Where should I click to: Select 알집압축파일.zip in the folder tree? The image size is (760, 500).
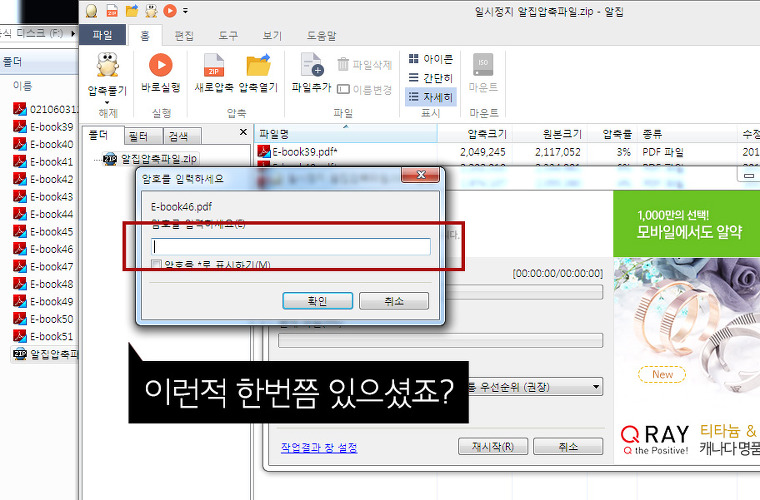(x=158, y=158)
